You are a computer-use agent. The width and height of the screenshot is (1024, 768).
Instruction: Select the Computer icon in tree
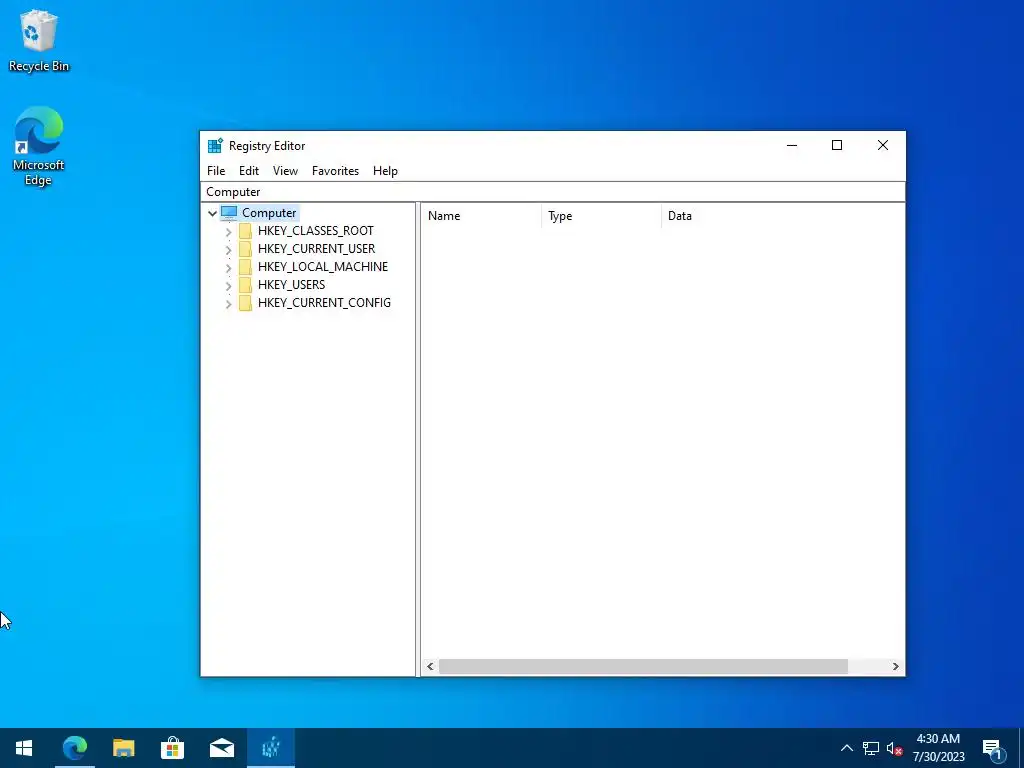(229, 213)
